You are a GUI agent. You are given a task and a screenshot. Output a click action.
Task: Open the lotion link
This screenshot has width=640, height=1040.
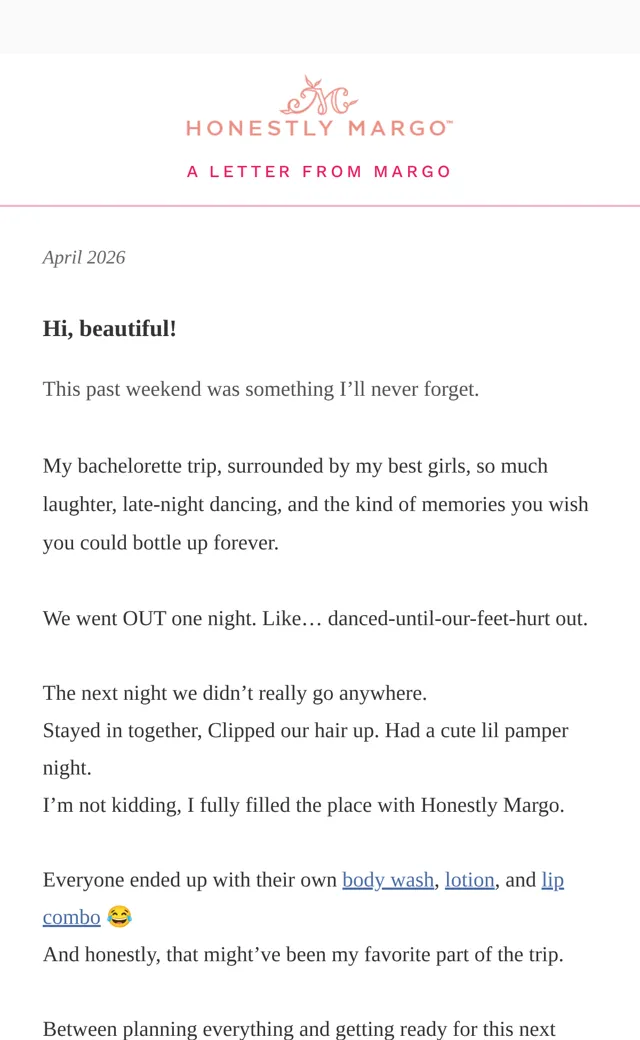pyautogui.click(x=470, y=879)
